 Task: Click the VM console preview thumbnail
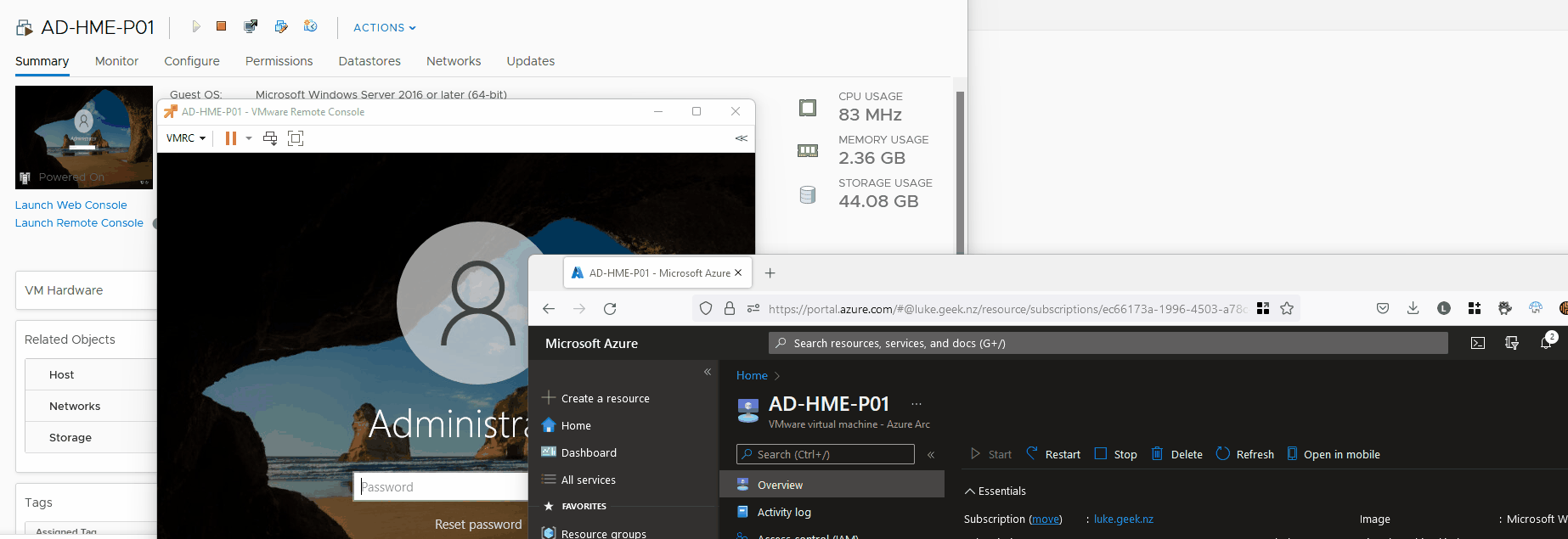click(84, 137)
